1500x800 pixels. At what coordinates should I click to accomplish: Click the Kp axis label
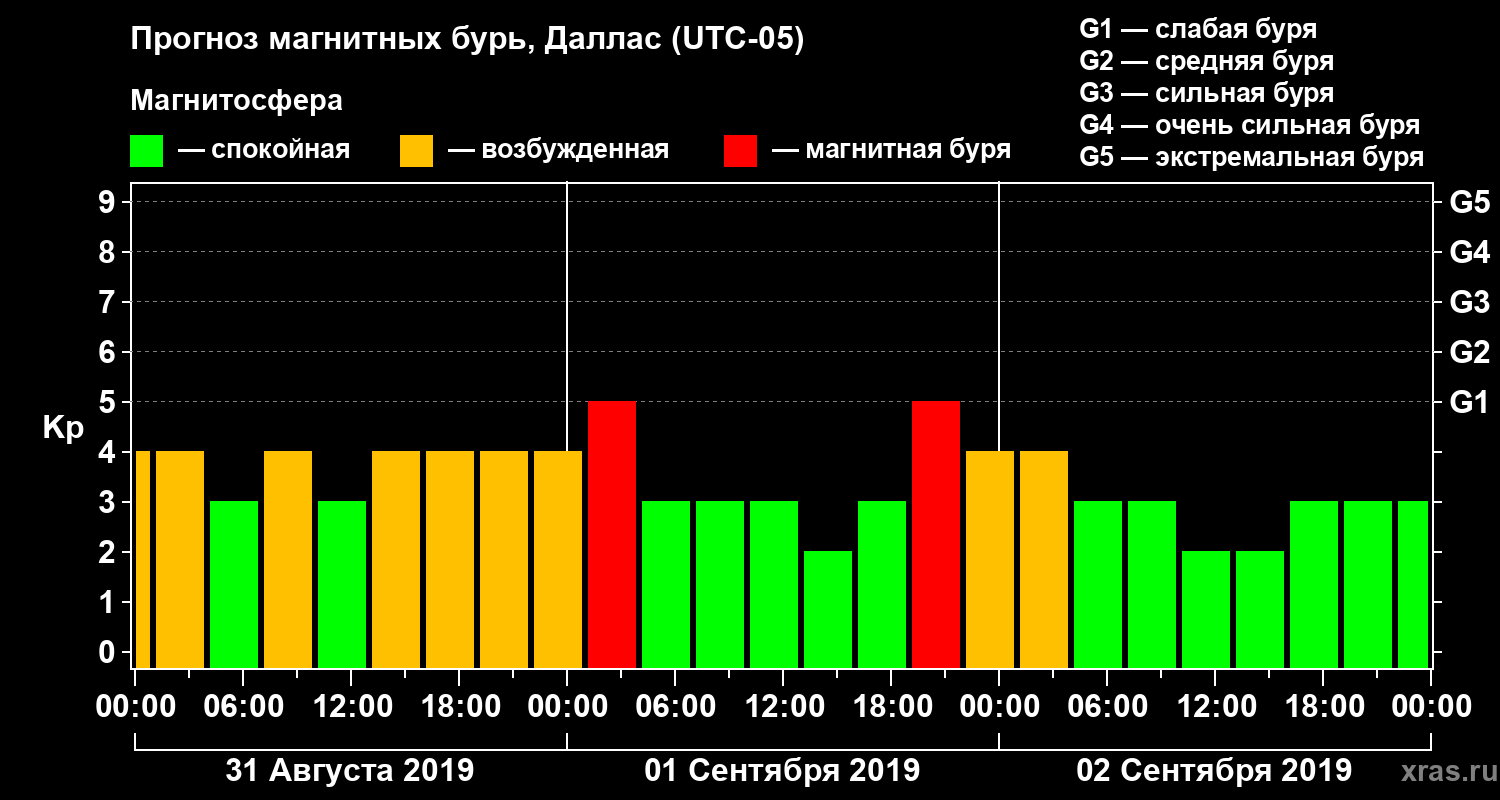pos(62,429)
